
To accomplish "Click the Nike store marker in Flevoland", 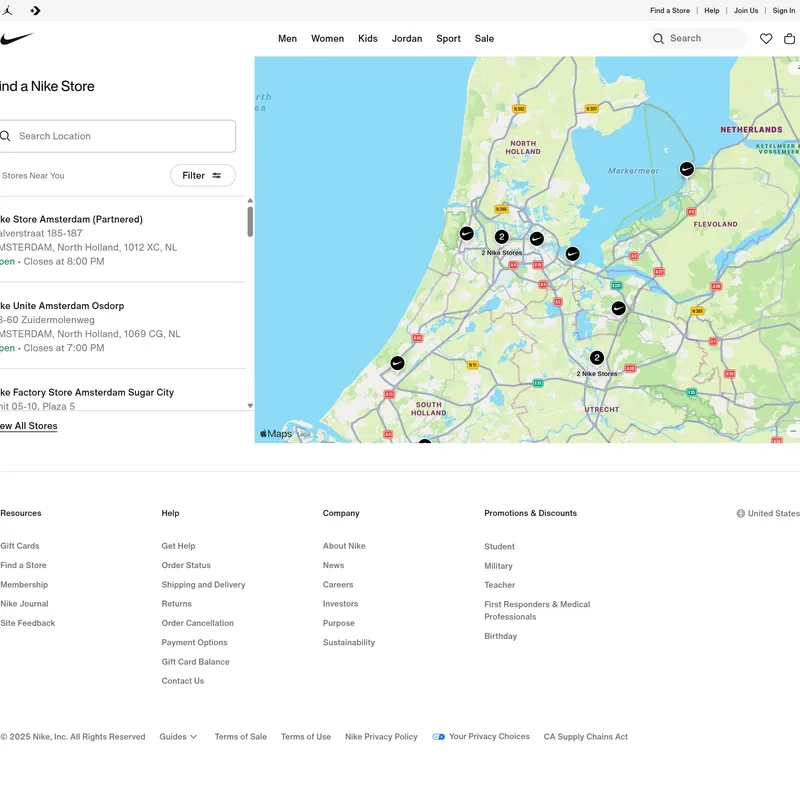I will (x=686, y=170).
